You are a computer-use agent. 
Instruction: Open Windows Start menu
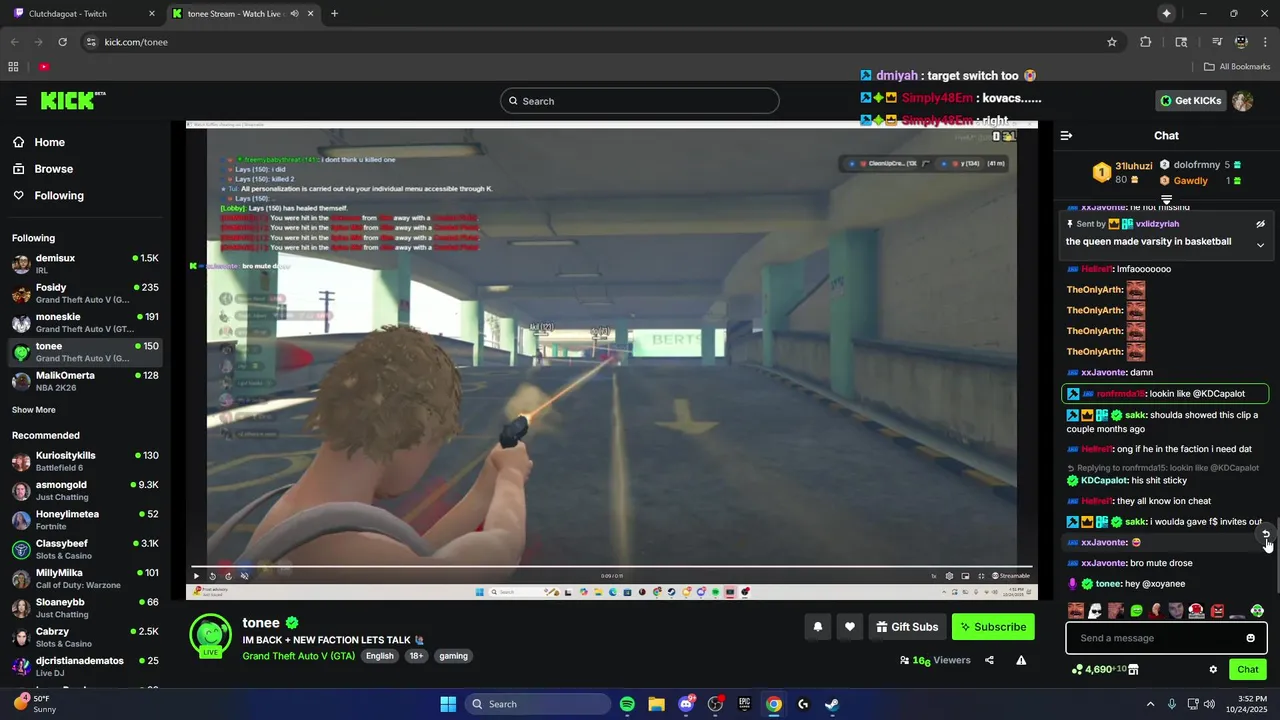tap(448, 704)
